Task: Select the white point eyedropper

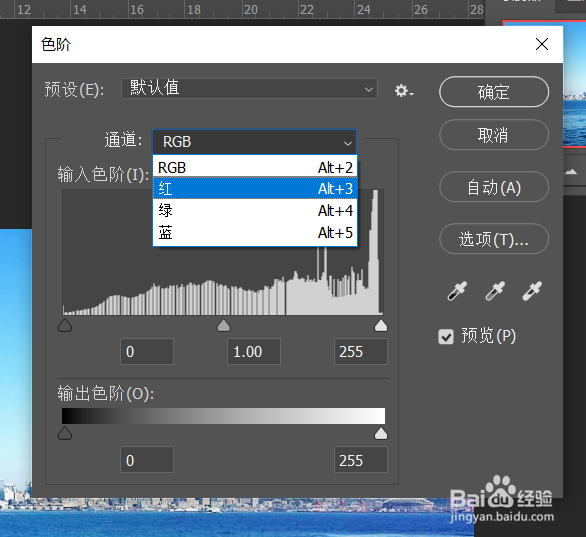Action: click(x=532, y=291)
